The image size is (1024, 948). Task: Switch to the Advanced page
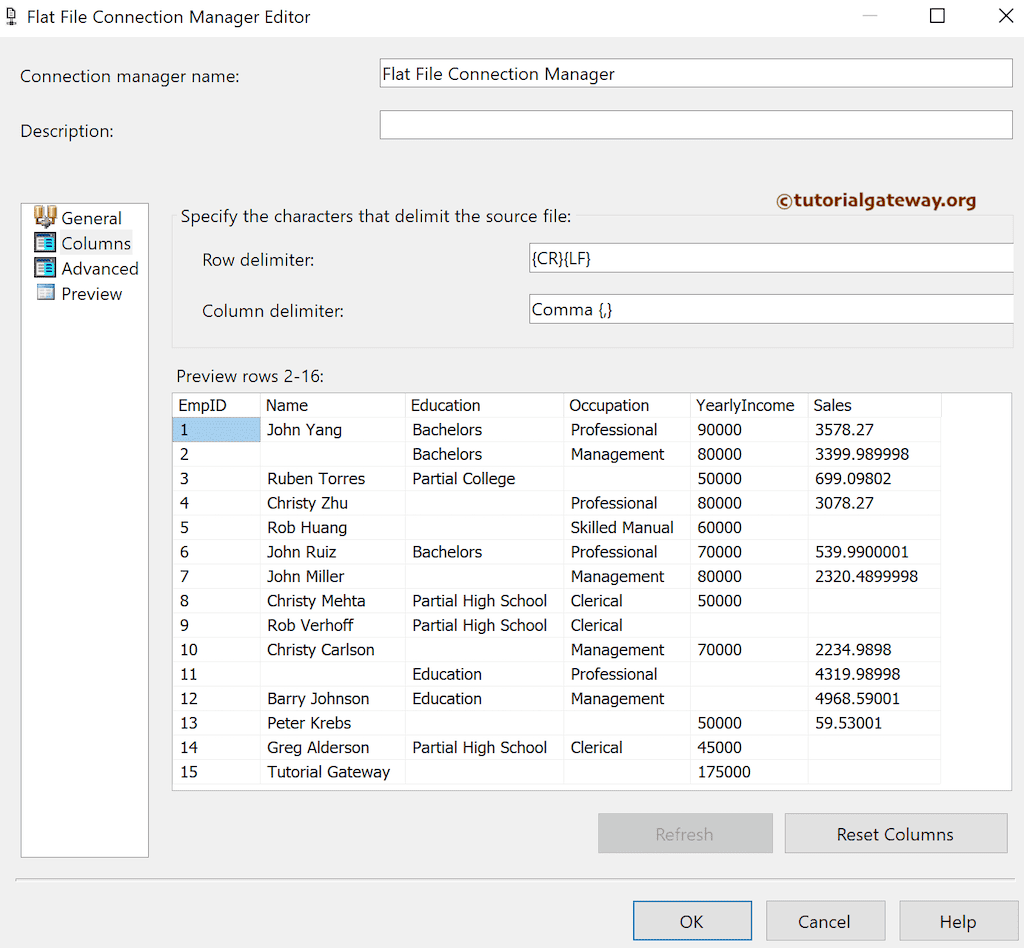[x=100, y=268]
